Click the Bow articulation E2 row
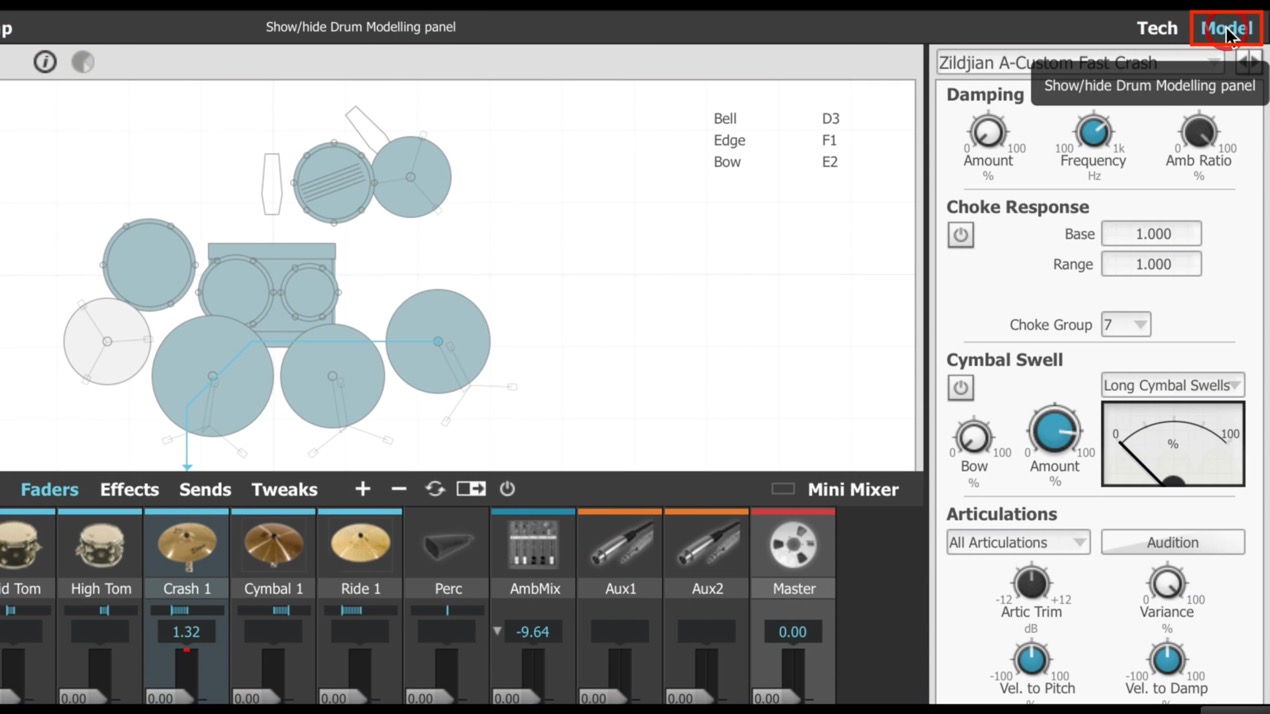This screenshot has height=714, width=1270. pos(777,162)
